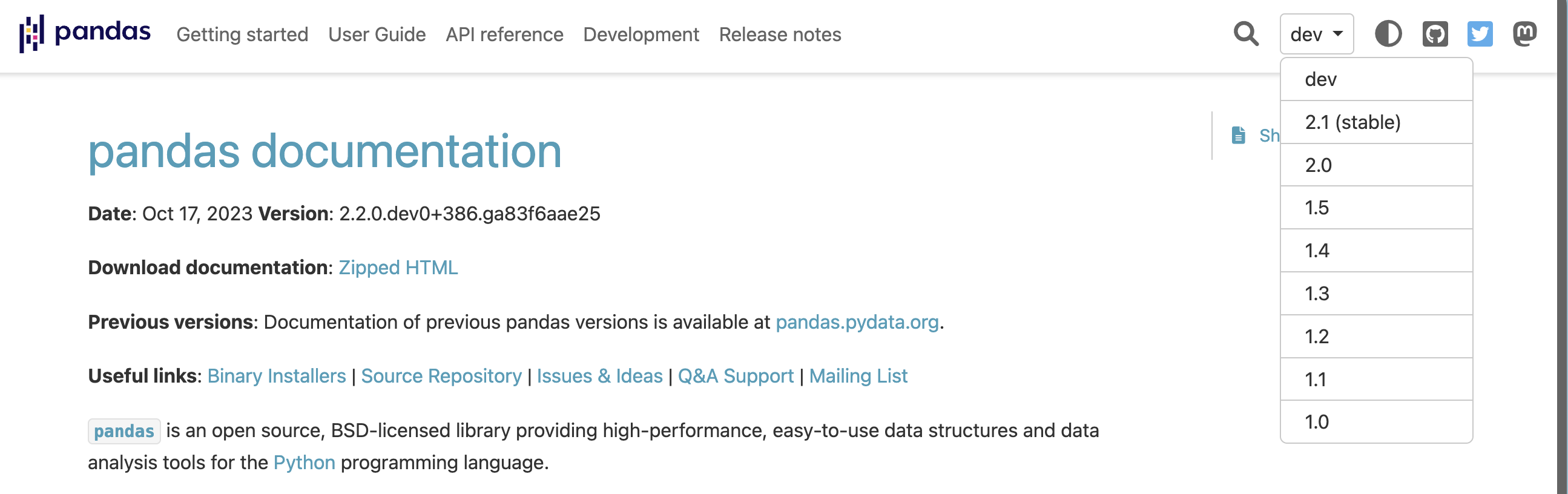
Task: Open the search magnifier icon
Action: [1246, 34]
